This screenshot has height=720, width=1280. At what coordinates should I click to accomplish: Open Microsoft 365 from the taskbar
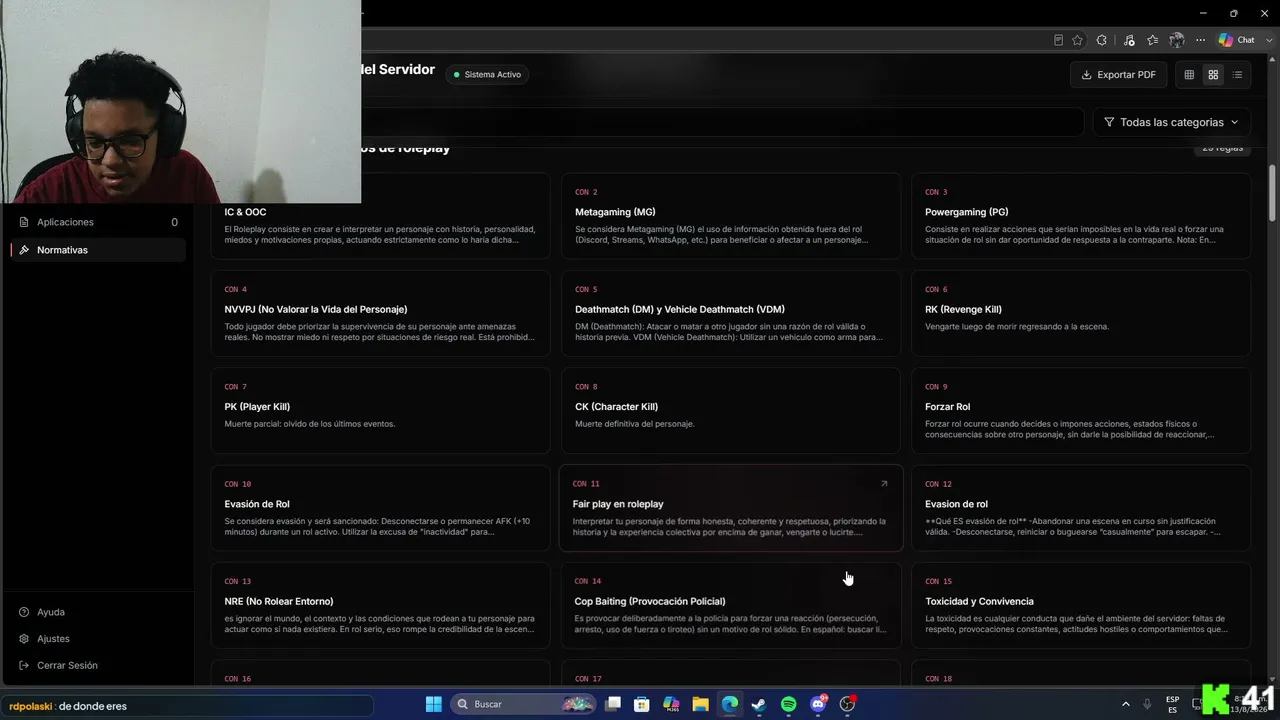point(671,704)
